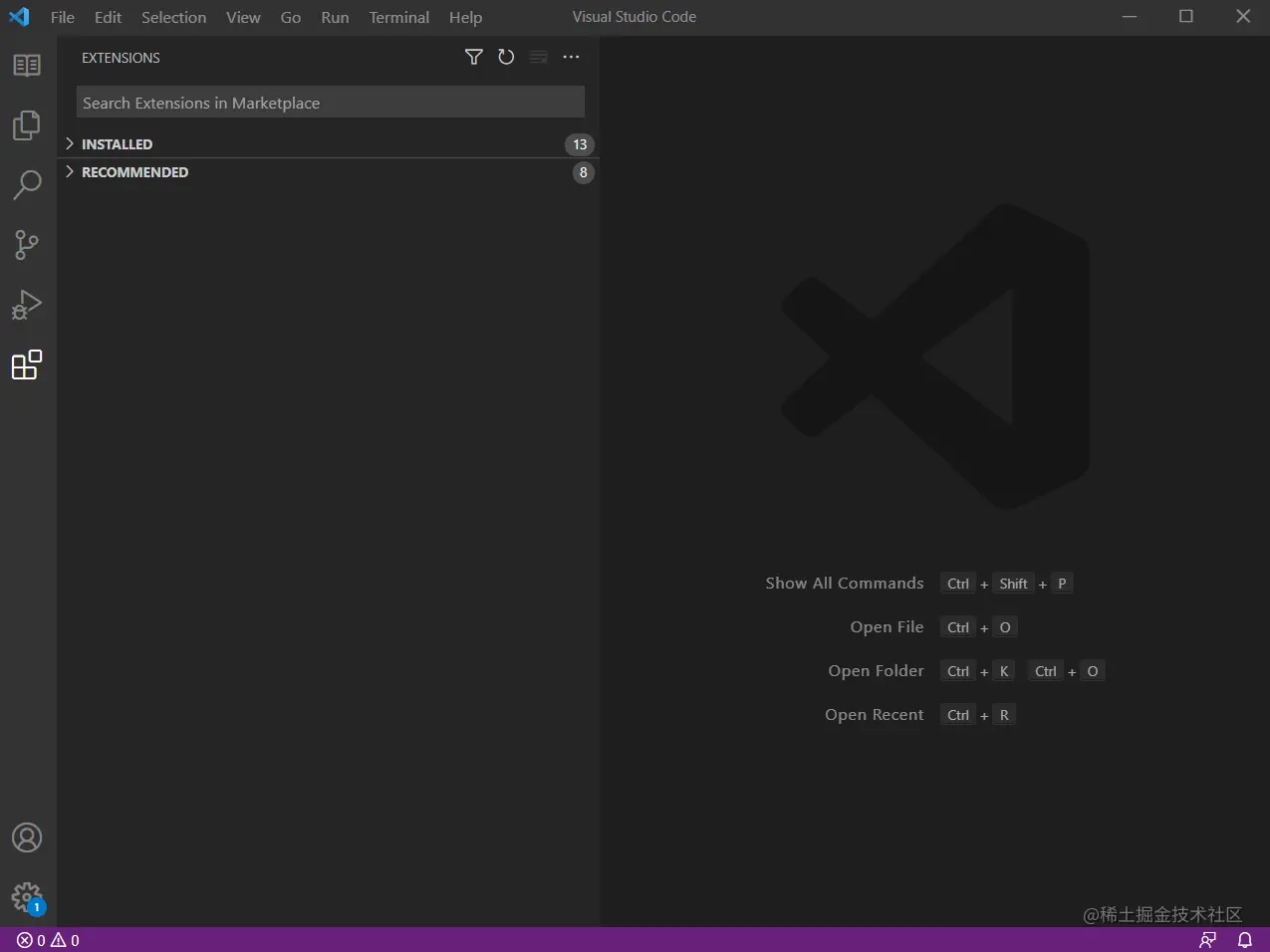Open the Accounts icon
Viewport: 1270px width, 952px height.
pyautogui.click(x=27, y=837)
